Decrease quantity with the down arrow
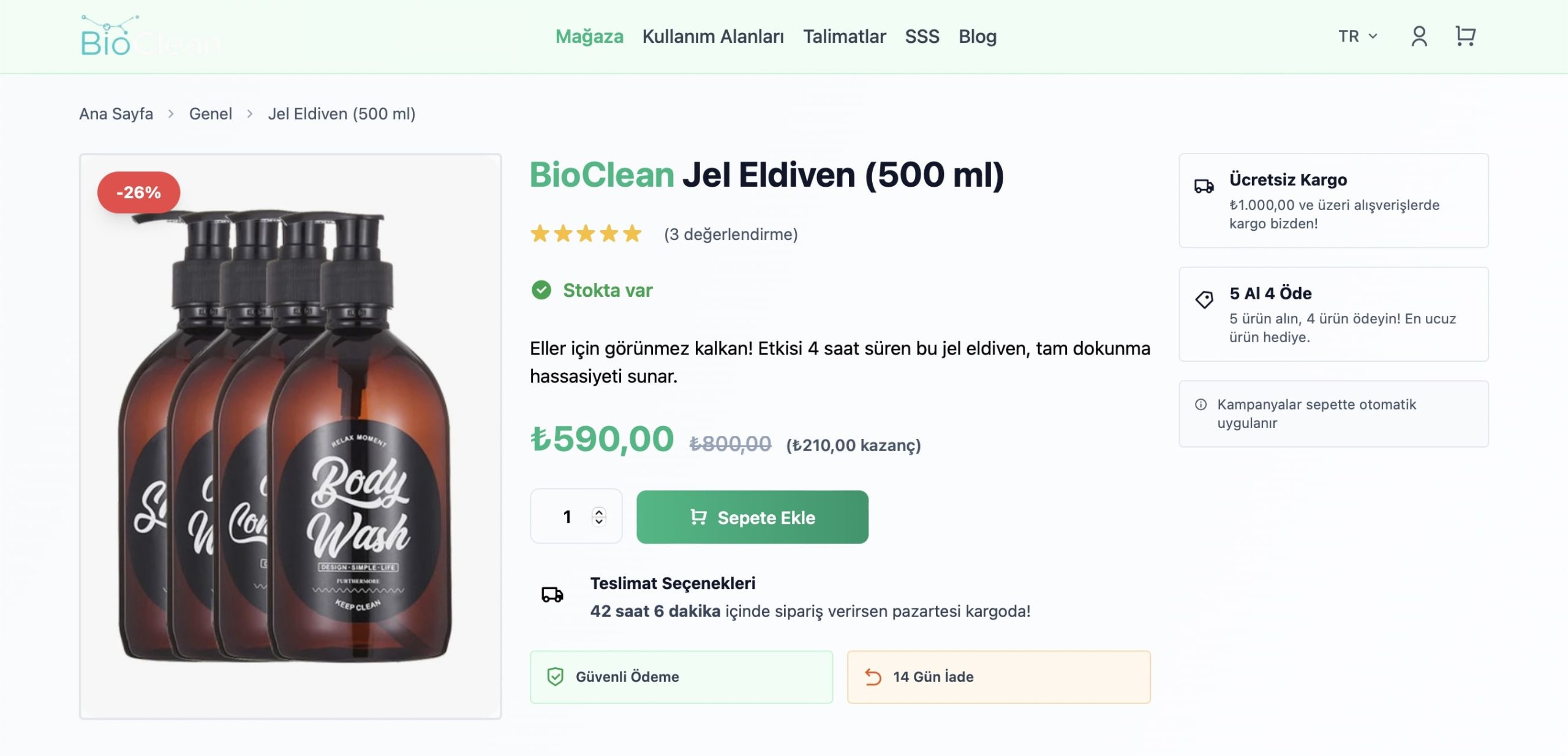The image size is (1568, 756). point(599,522)
